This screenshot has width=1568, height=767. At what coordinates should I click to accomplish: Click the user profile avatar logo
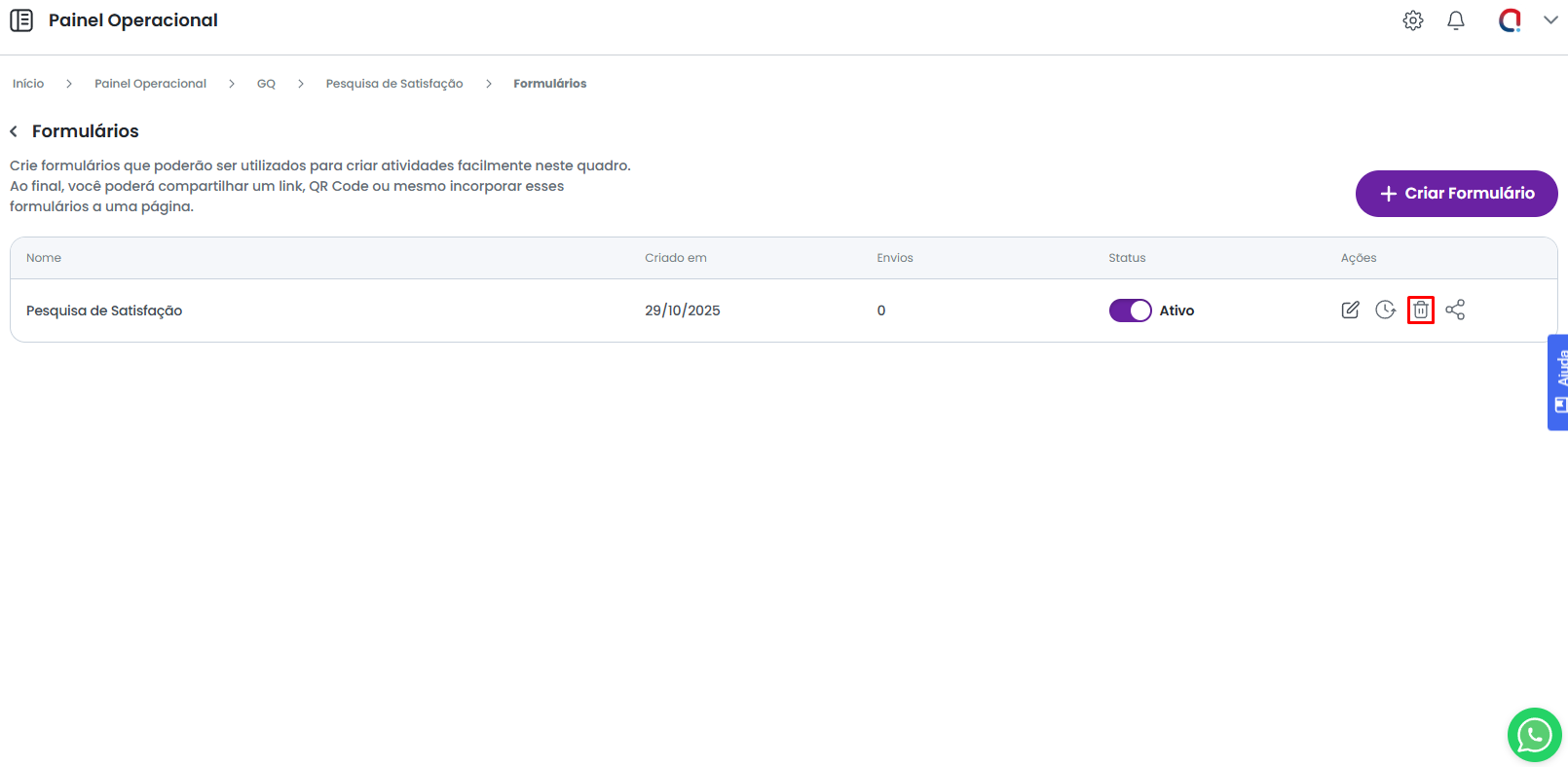coord(1510,20)
